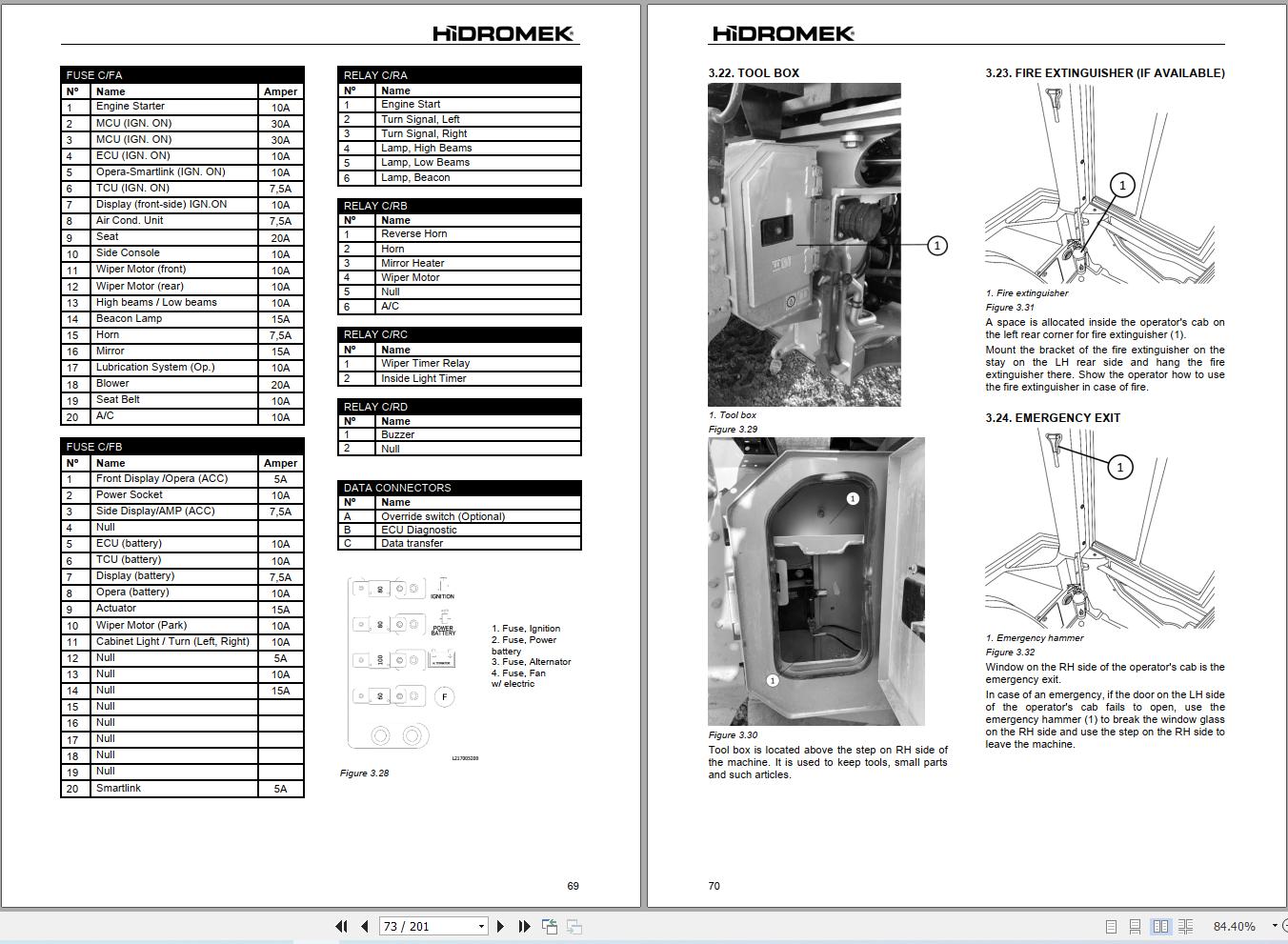Click the Wiper Motor (Park) row

click(182, 625)
